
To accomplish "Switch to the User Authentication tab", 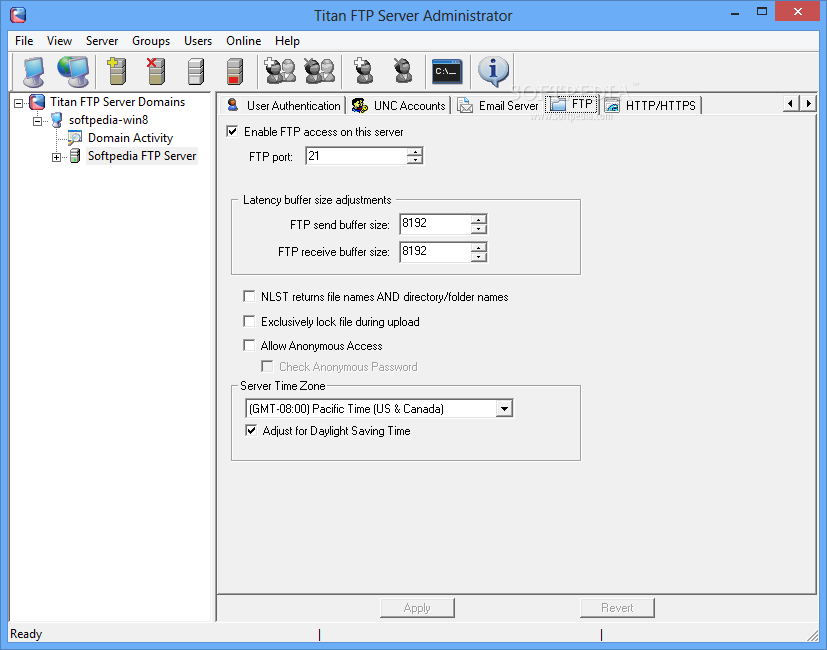I will click(x=283, y=106).
